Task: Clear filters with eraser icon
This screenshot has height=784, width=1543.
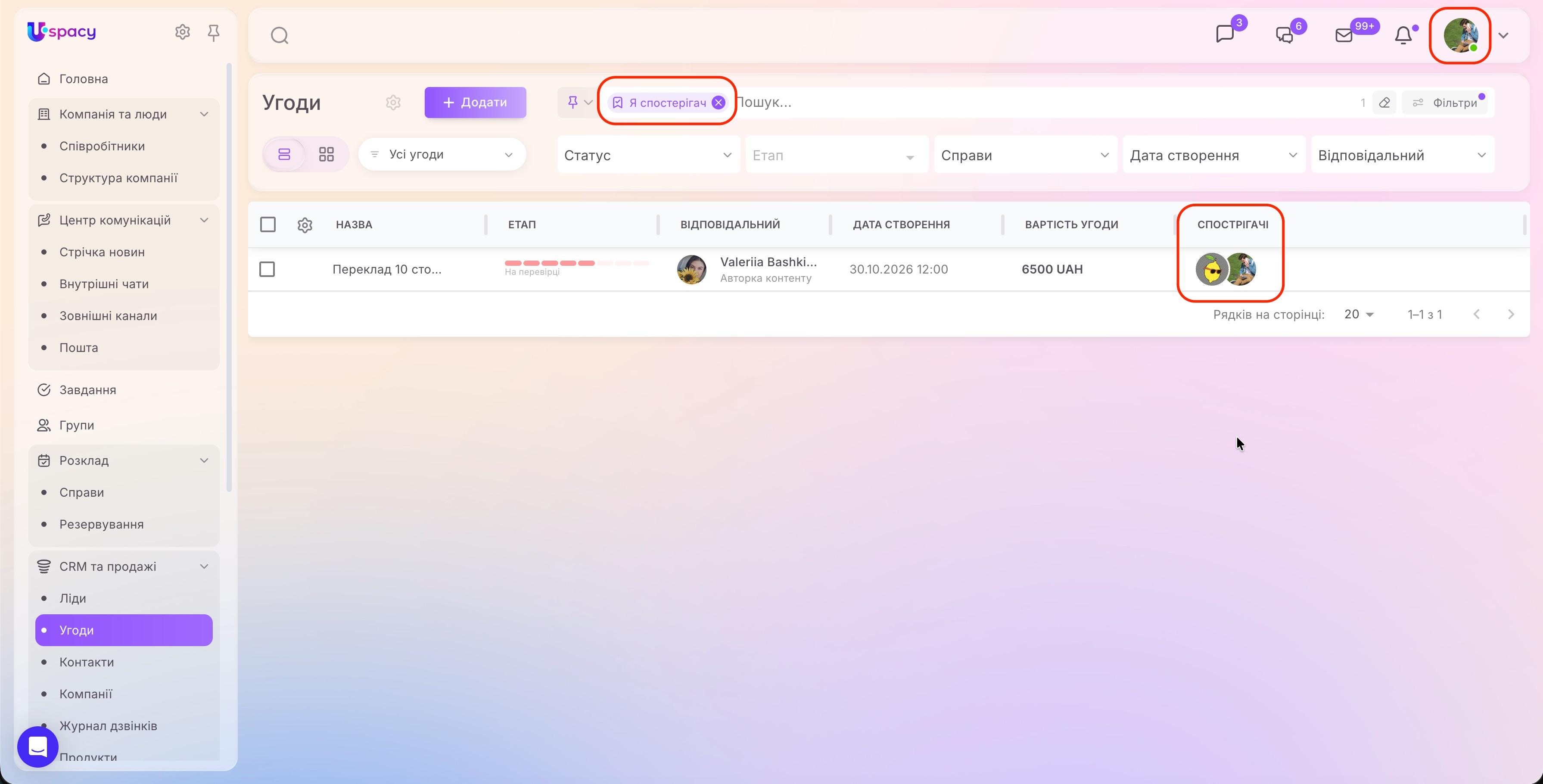Action: click(x=1384, y=103)
